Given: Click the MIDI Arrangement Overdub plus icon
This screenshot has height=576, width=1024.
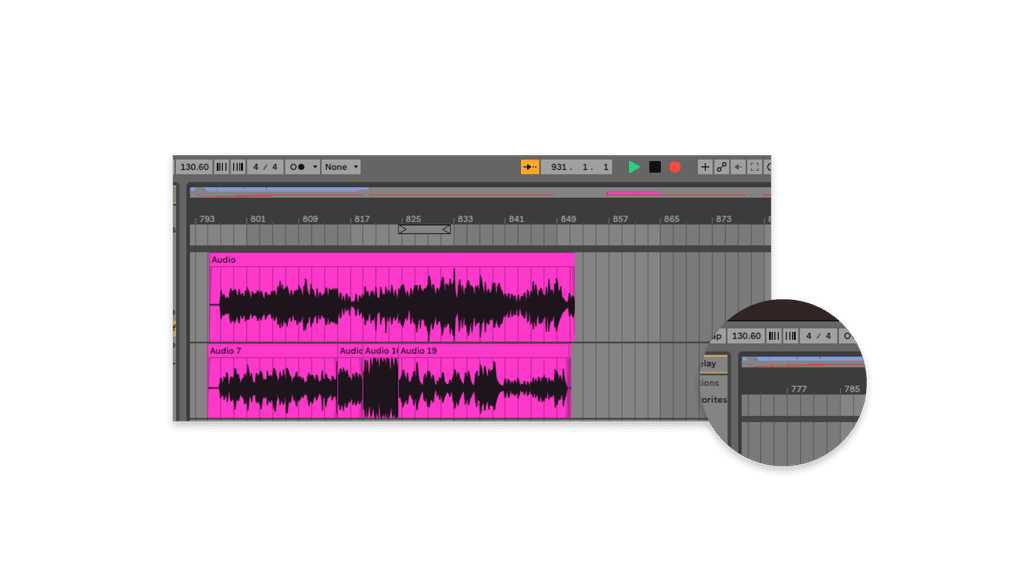Looking at the screenshot, I should click(x=705, y=167).
